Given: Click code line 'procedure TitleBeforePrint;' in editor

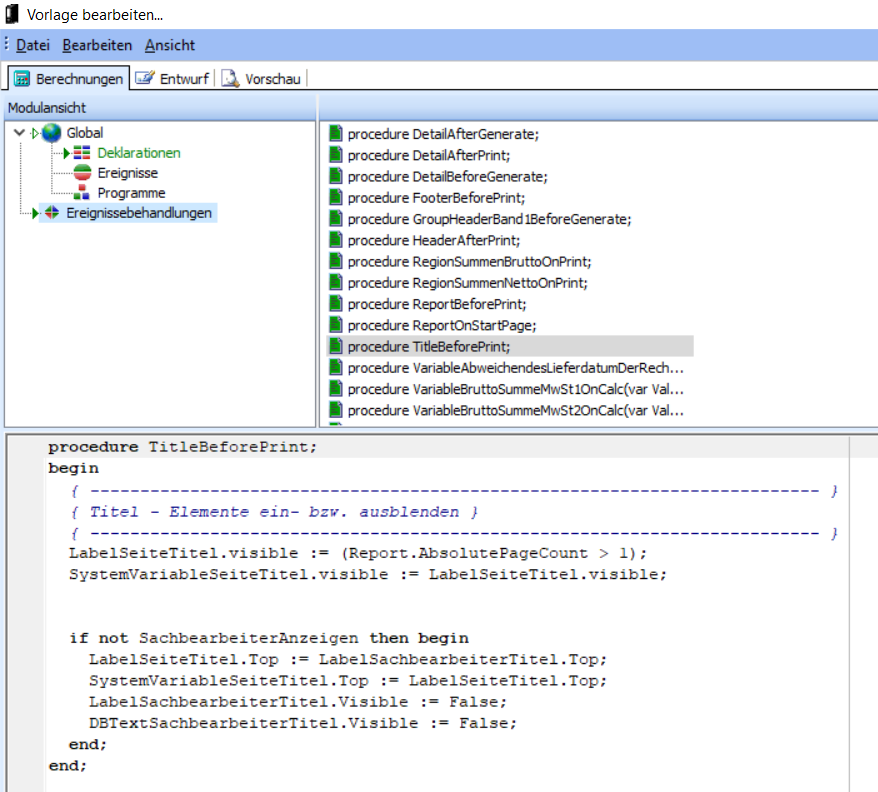Looking at the screenshot, I should pos(183,447).
